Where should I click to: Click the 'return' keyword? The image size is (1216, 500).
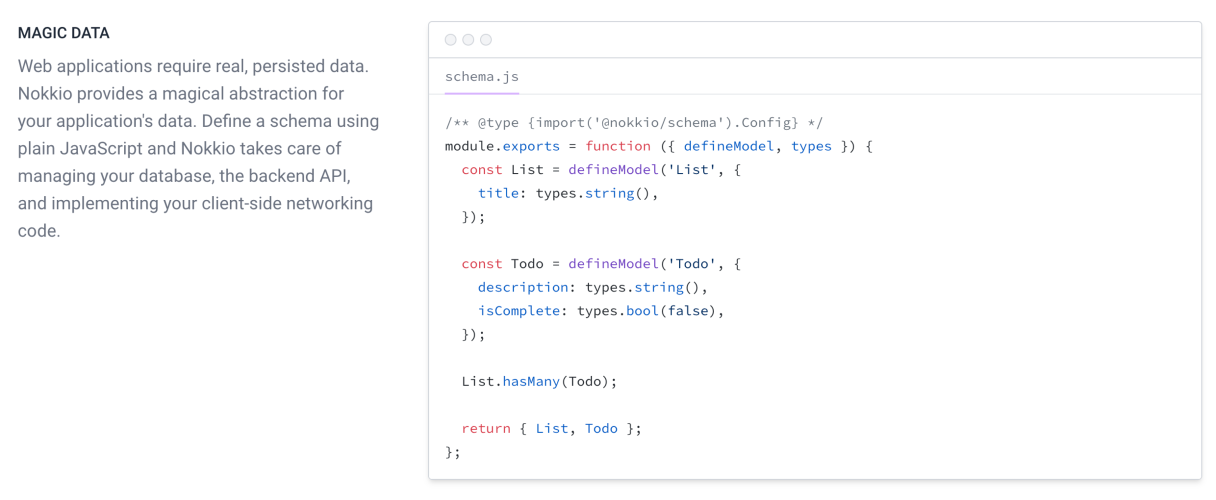coord(486,428)
